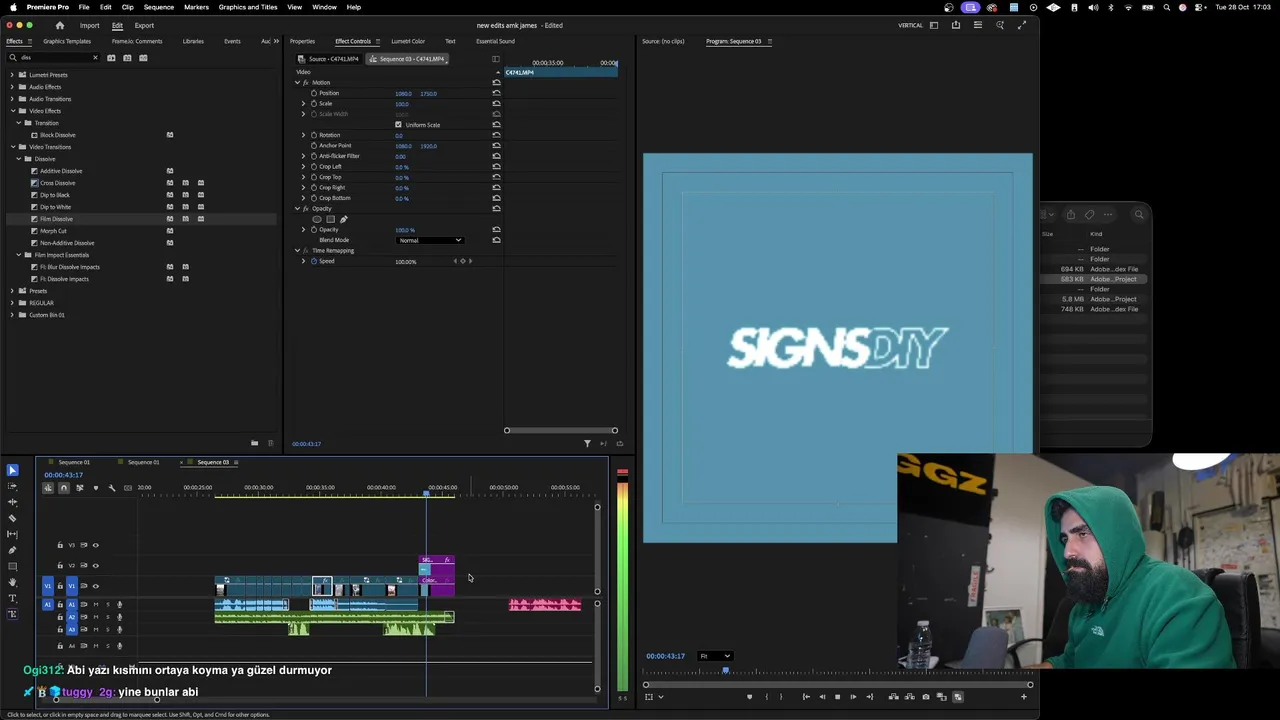The width and height of the screenshot is (1280, 720).
Task: Stop playback in Program monitor
Action: 837,697
